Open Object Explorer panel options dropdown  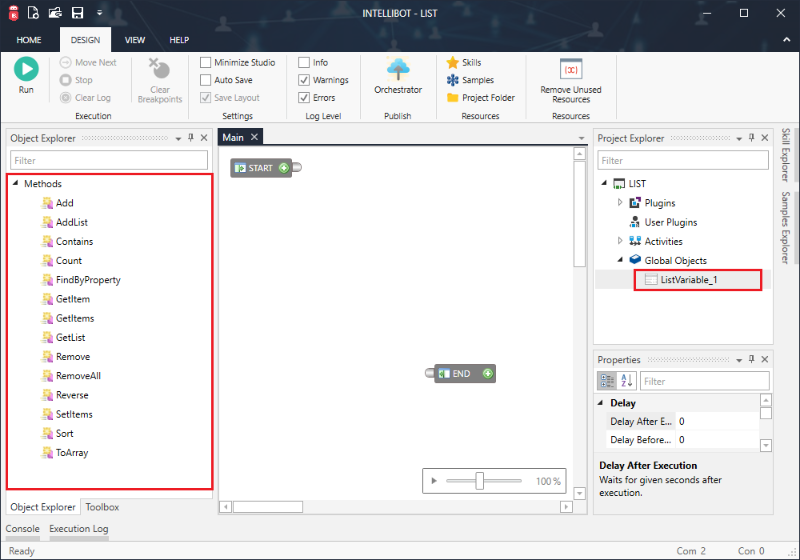(x=178, y=139)
